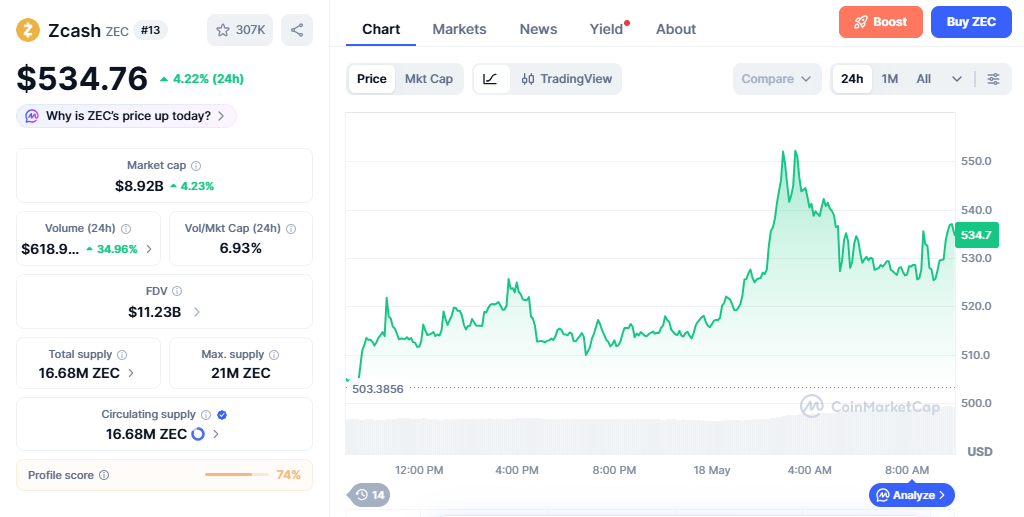The height and width of the screenshot is (517, 1024).
Task: Open the share icon button
Action: point(297,30)
